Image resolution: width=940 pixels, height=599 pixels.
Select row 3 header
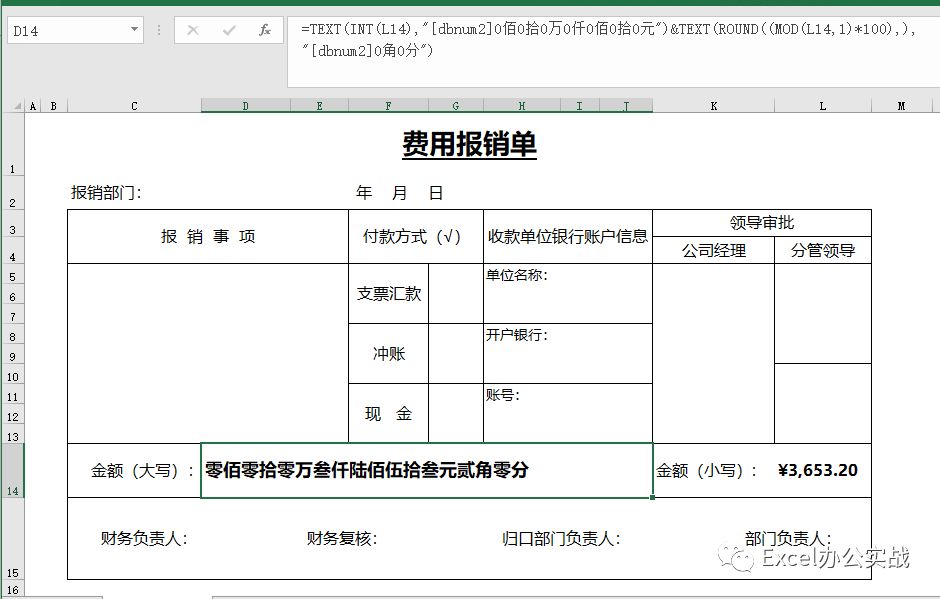(x=12, y=223)
